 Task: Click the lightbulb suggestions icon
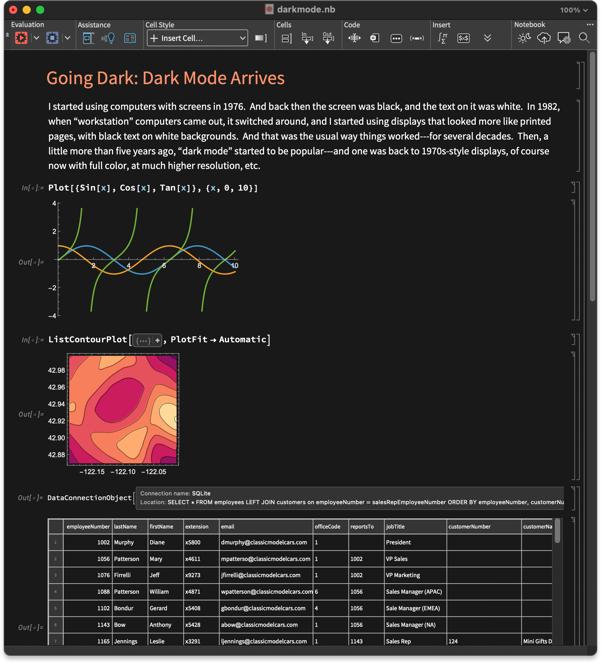[108, 38]
